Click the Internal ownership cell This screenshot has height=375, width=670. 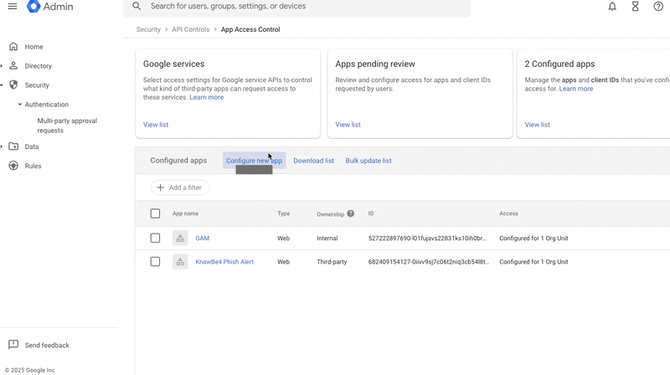point(327,238)
